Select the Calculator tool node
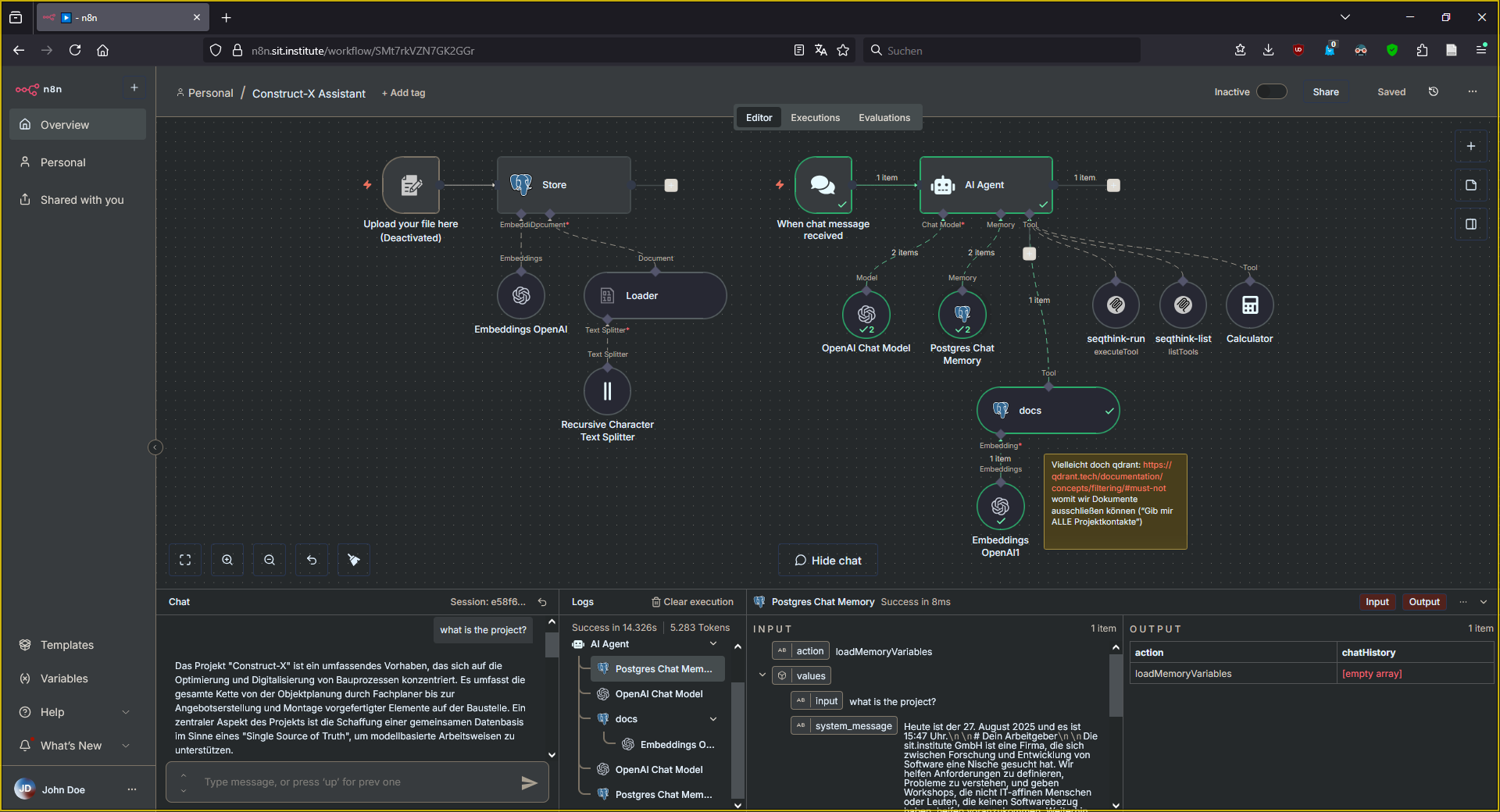The image size is (1500, 812). [1248, 304]
